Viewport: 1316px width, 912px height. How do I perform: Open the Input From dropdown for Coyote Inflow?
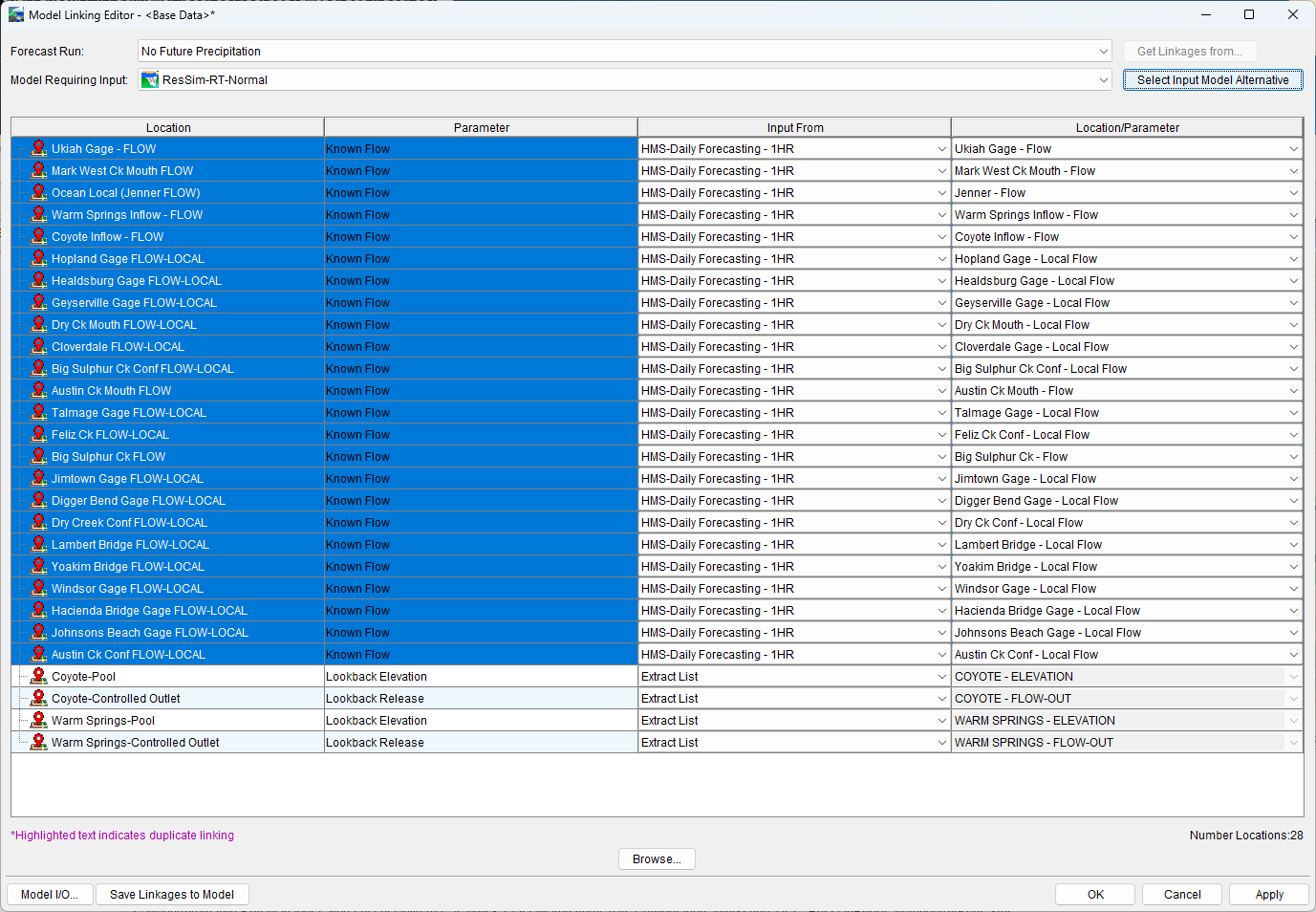pyautogui.click(x=942, y=236)
